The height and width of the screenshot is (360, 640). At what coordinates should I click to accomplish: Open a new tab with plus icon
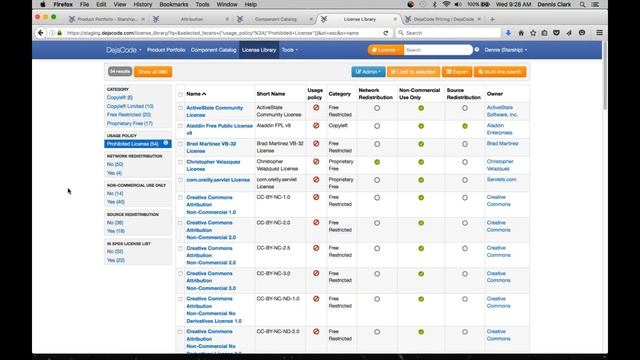(492, 19)
